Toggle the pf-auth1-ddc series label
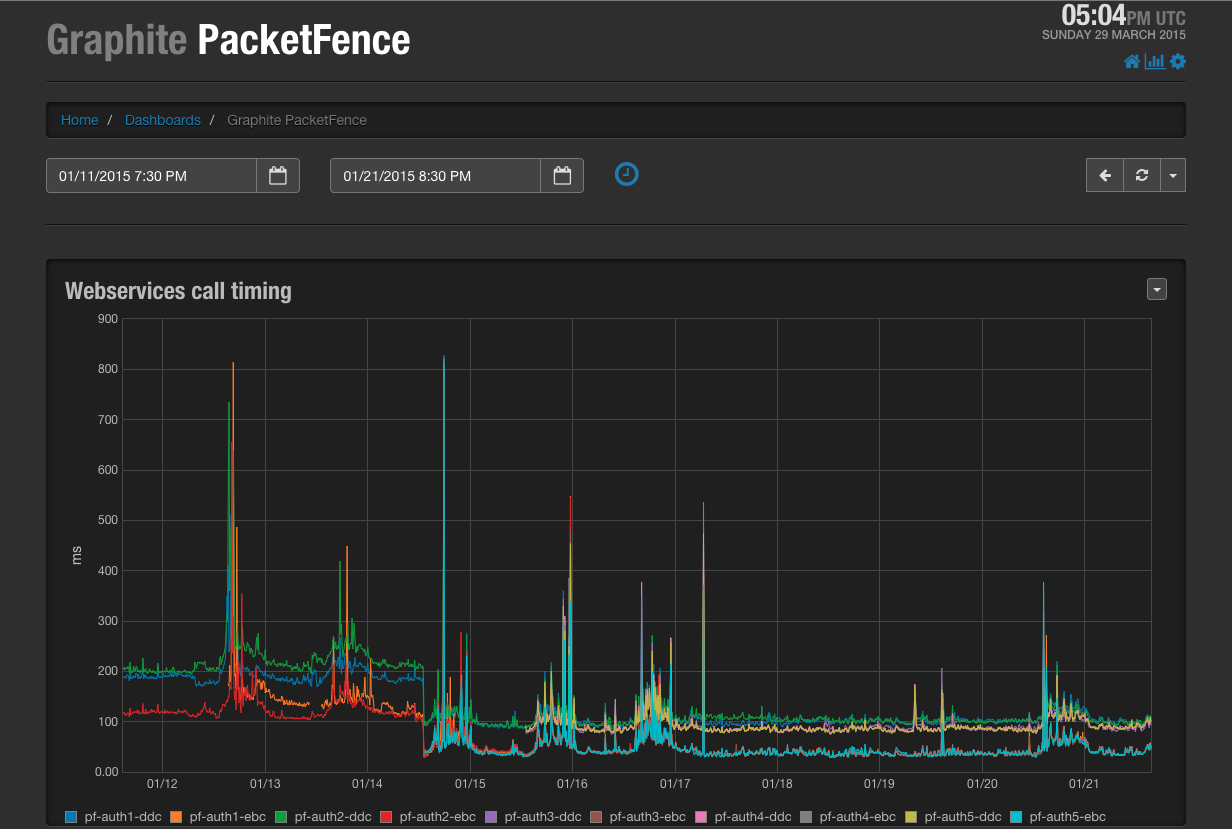The width and height of the screenshot is (1232, 829). [123, 817]
